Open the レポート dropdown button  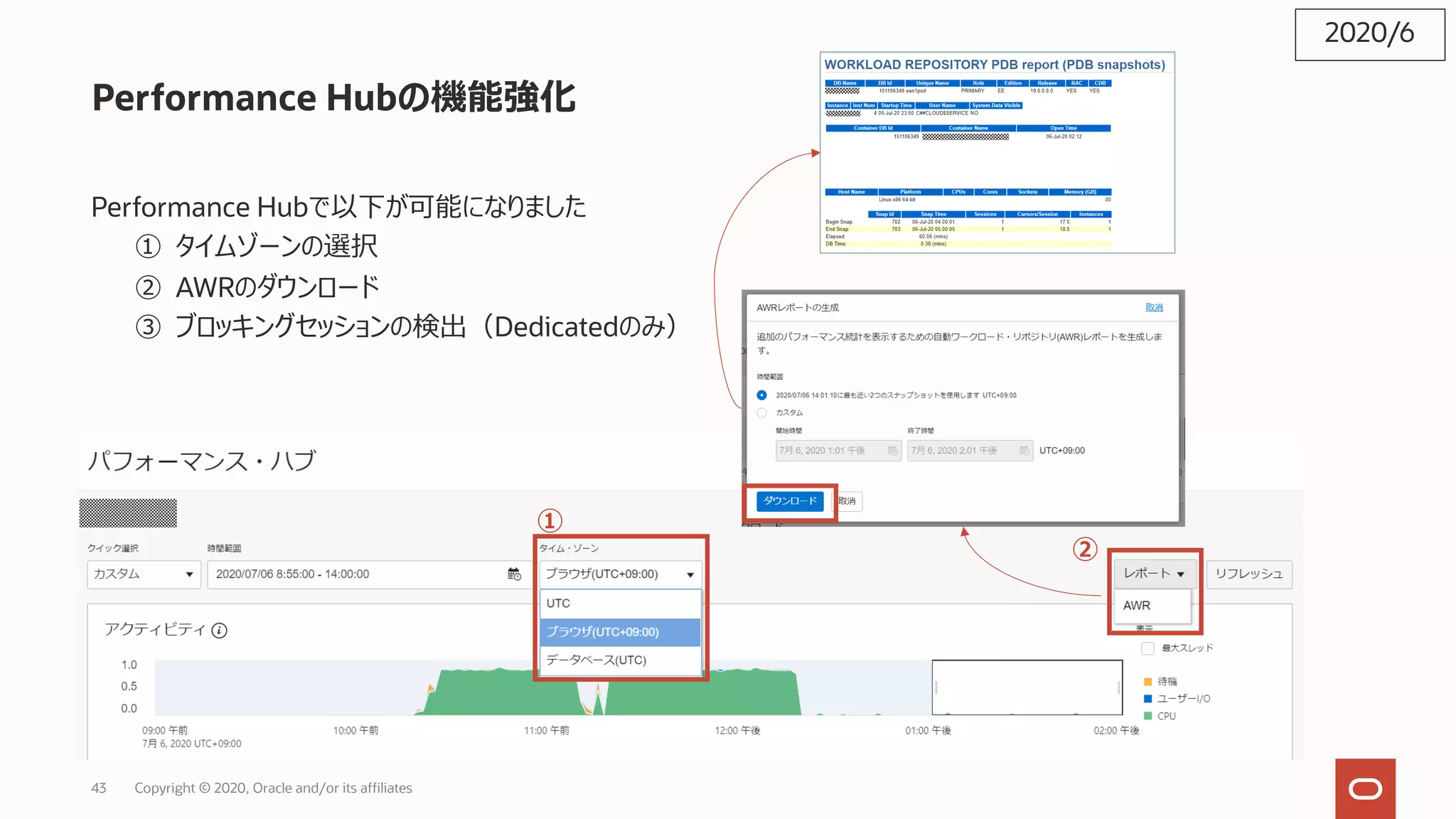point(1155,574)
